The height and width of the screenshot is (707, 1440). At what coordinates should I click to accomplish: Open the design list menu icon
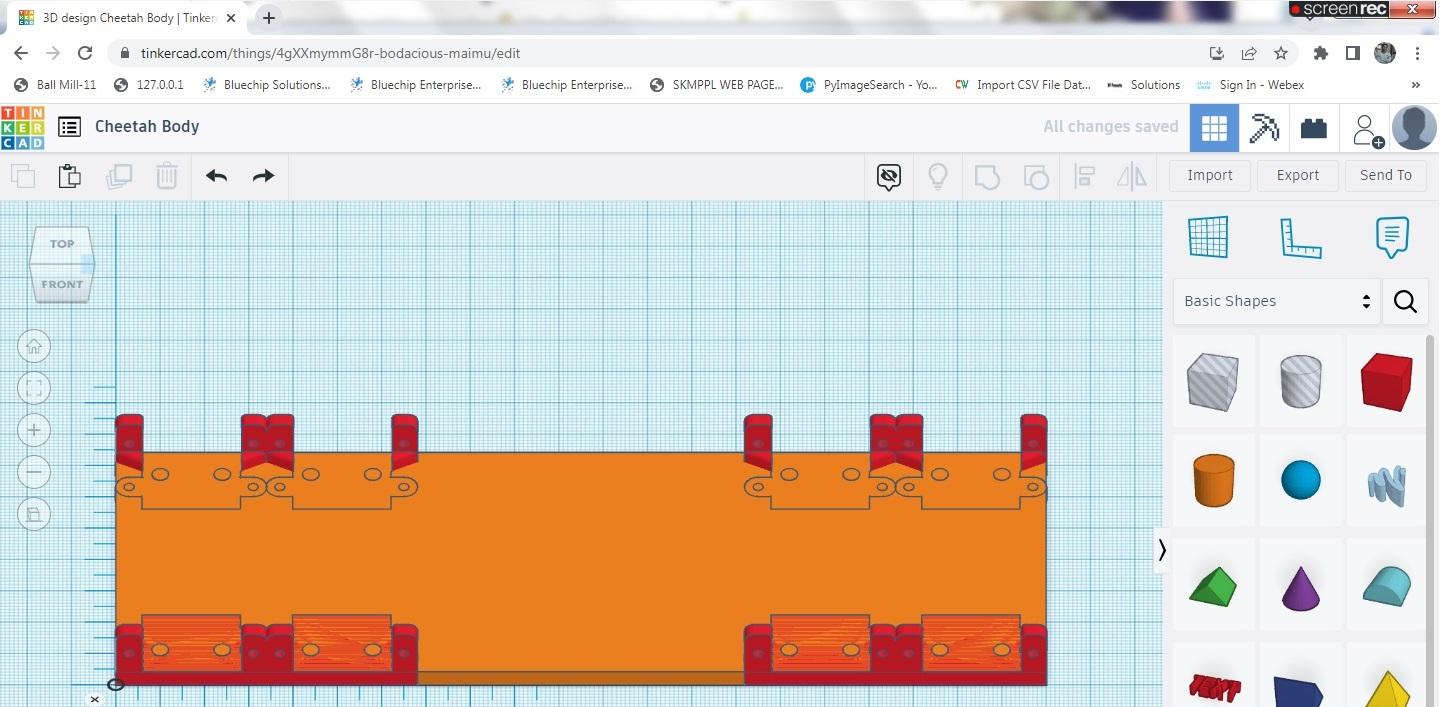point(69,127)
